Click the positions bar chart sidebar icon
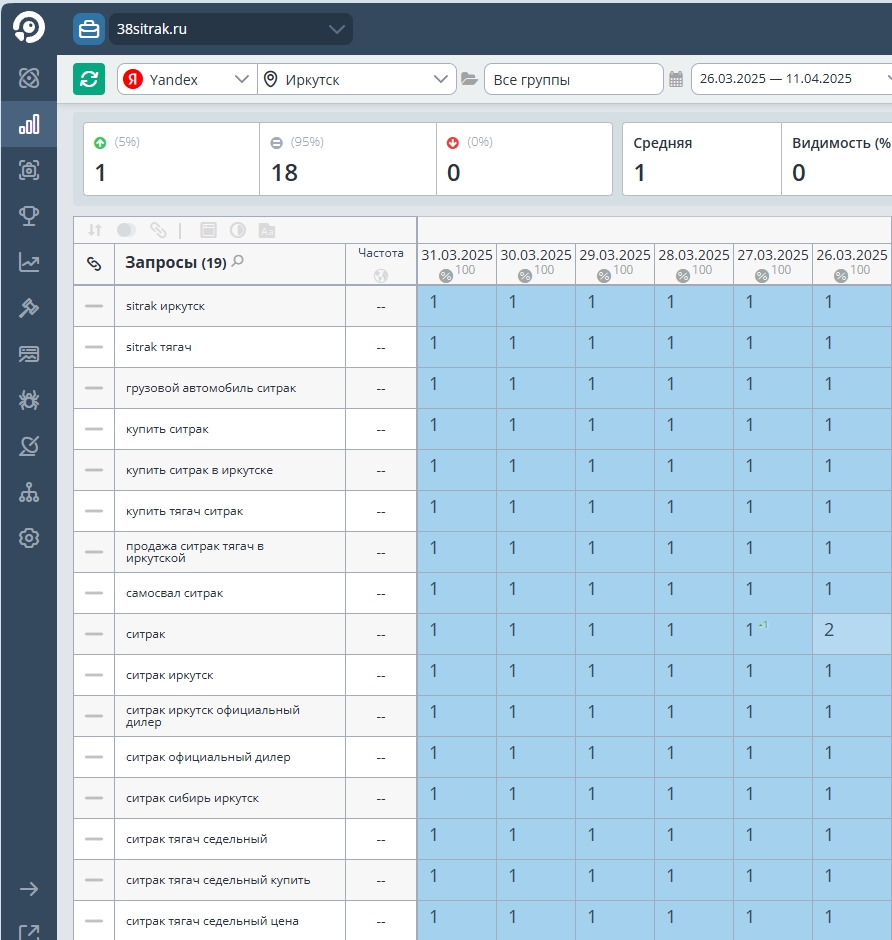892x940 pixels. pyautogui.click(x=29, y=124)
